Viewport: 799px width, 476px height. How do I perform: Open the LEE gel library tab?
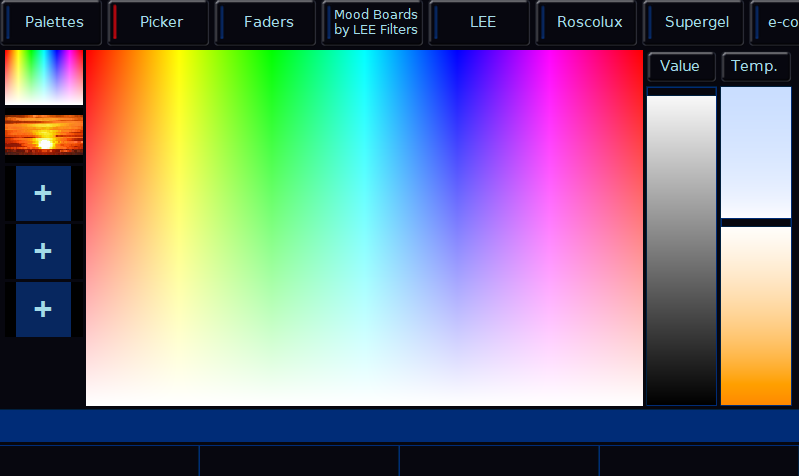[x=479, y=22]
